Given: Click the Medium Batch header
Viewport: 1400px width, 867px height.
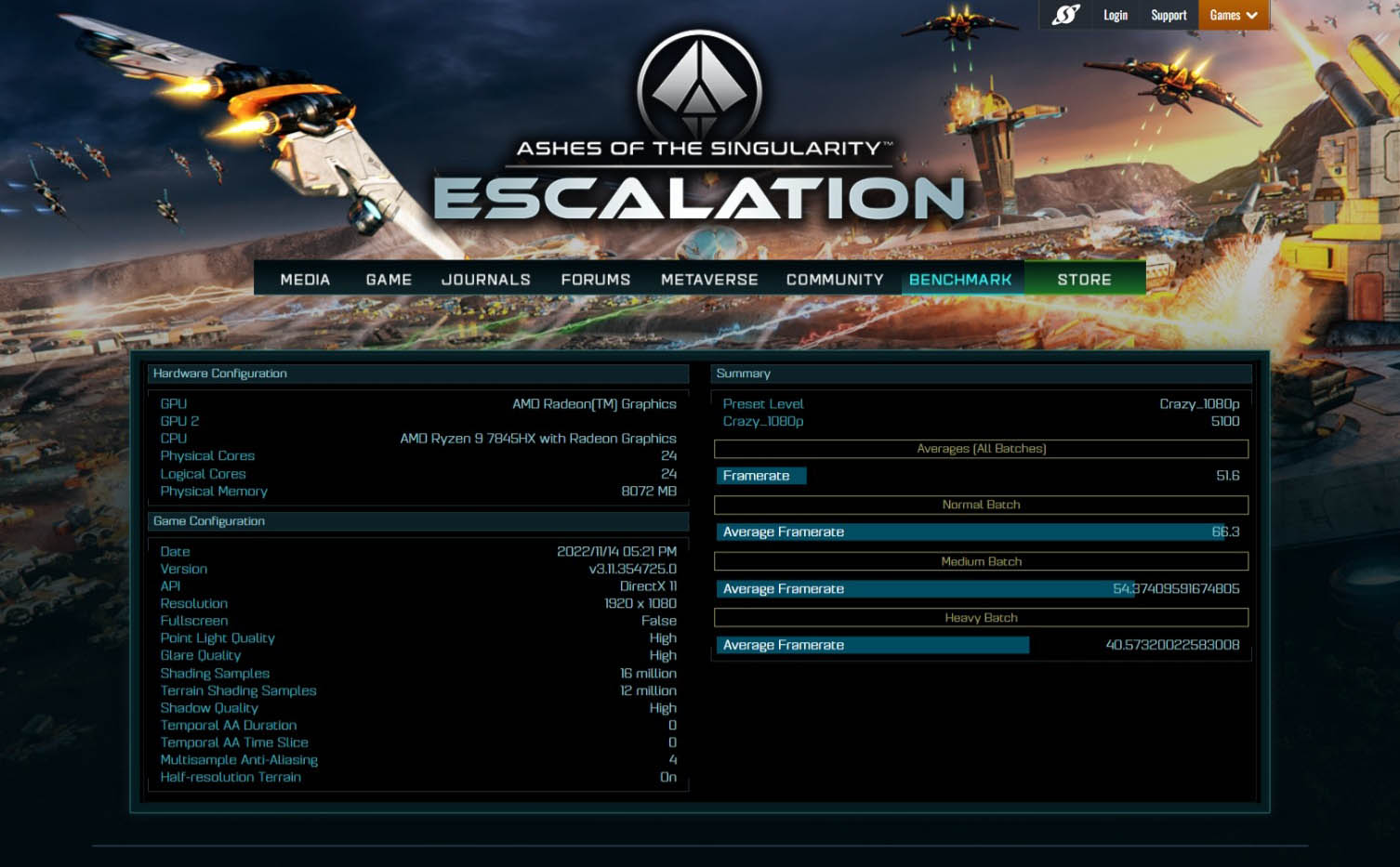Looking at the screenshot, I should coord(981,561).
